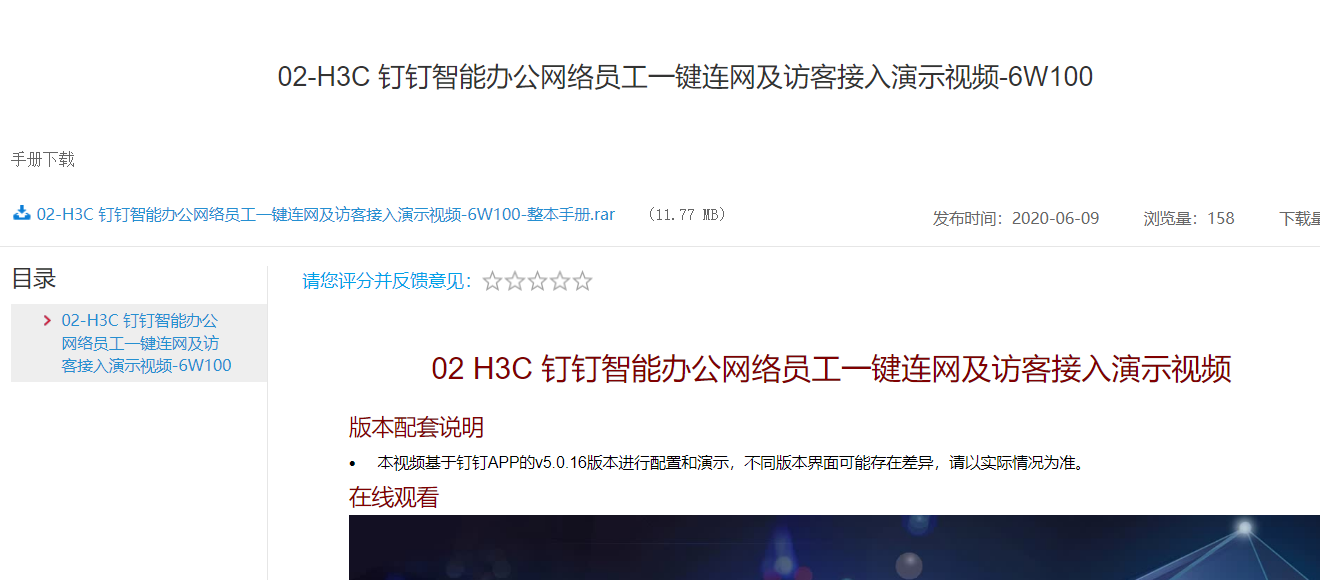Click the red chevron in the 目录 tree
The image size is (1320, 580).
[47, 321]
